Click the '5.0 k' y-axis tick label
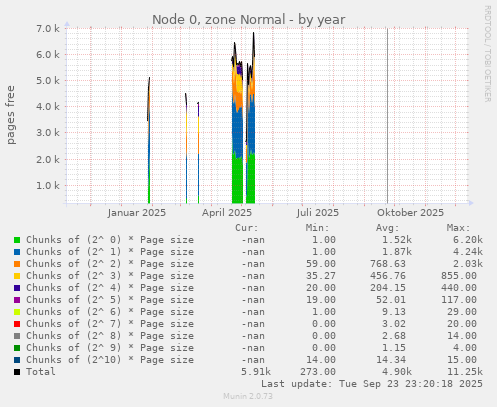This screenshot has width=497, height=407. (48, 81)
